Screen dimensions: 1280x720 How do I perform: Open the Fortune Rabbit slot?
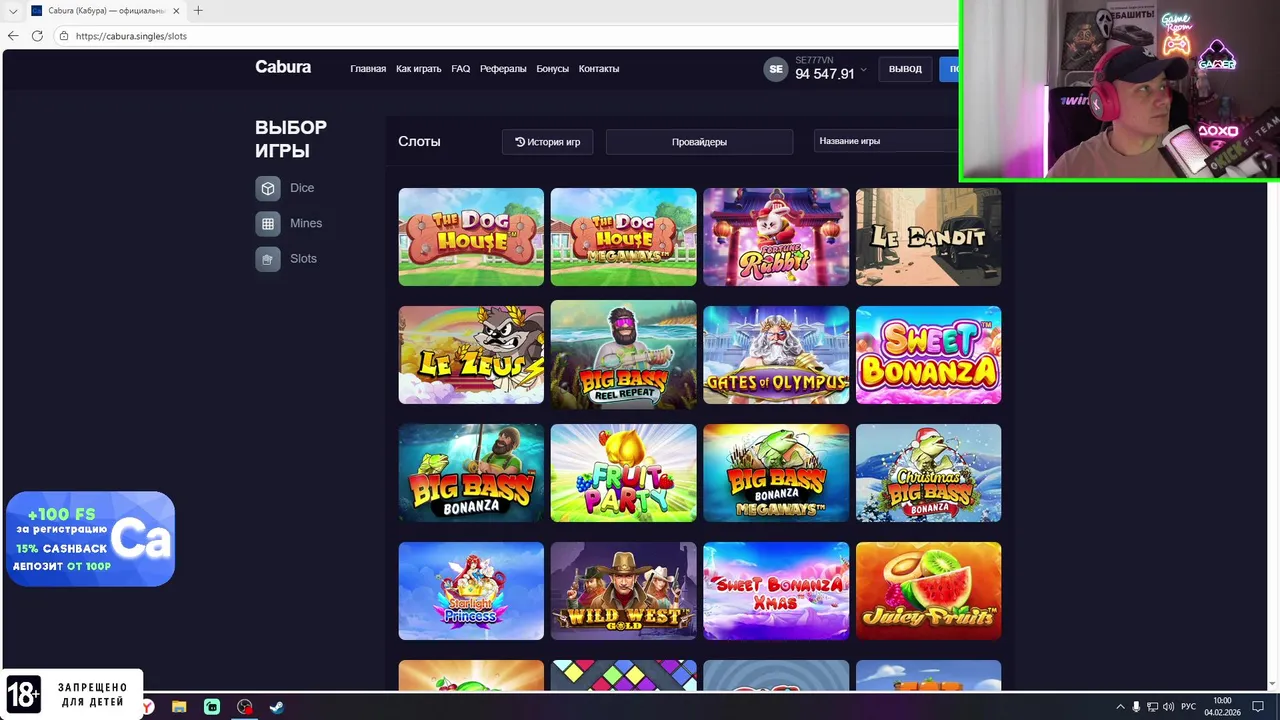point(776,237)
